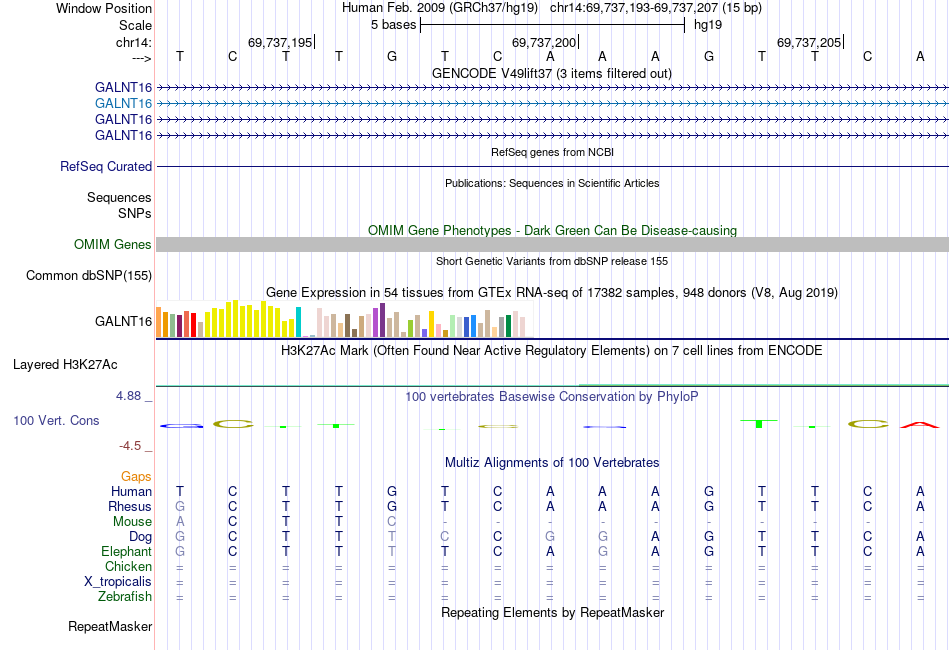Click the tall dark purple GTEx expression bar

pos(382,320)
